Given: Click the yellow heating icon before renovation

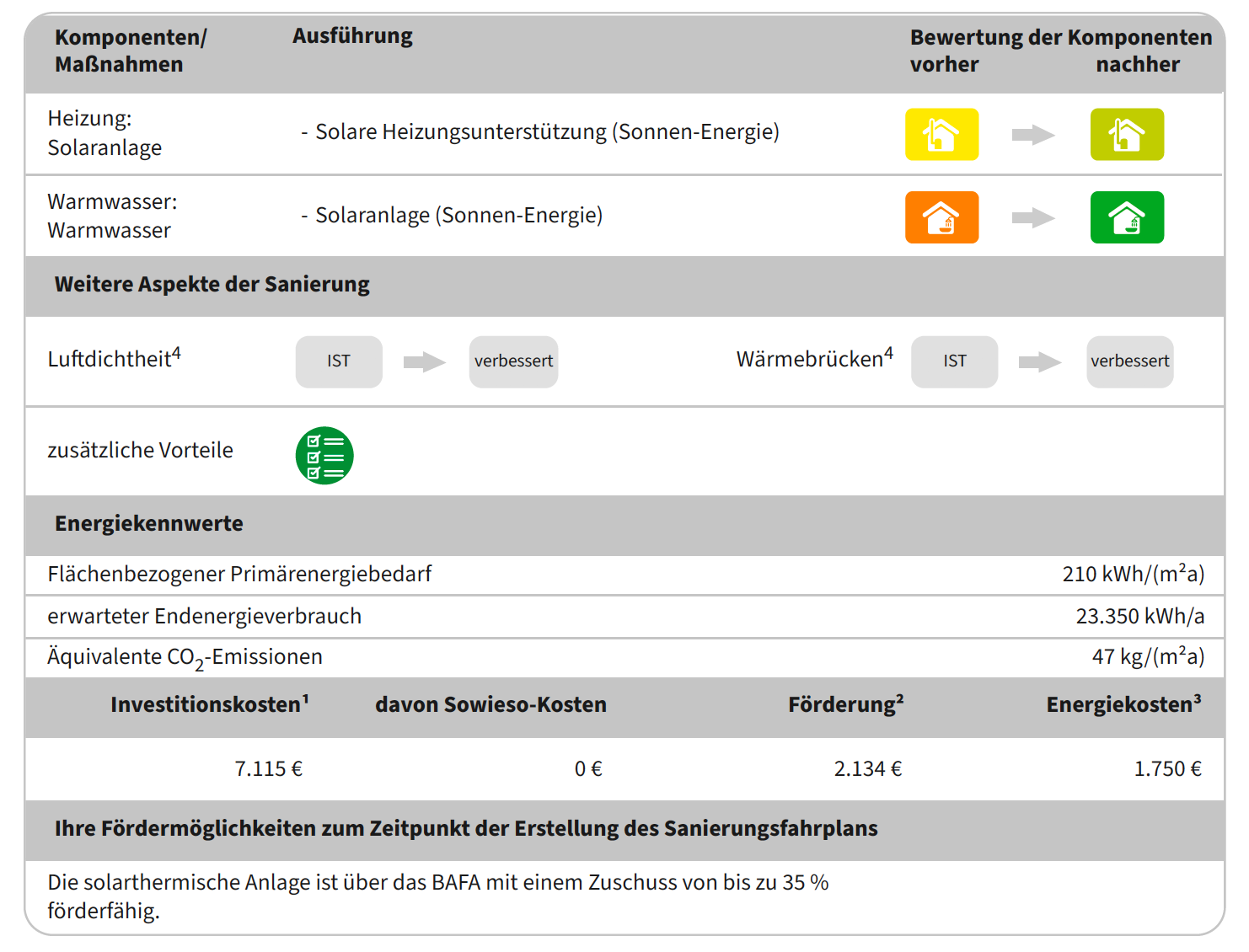Looking at the screenshot, I should [941, 134].
